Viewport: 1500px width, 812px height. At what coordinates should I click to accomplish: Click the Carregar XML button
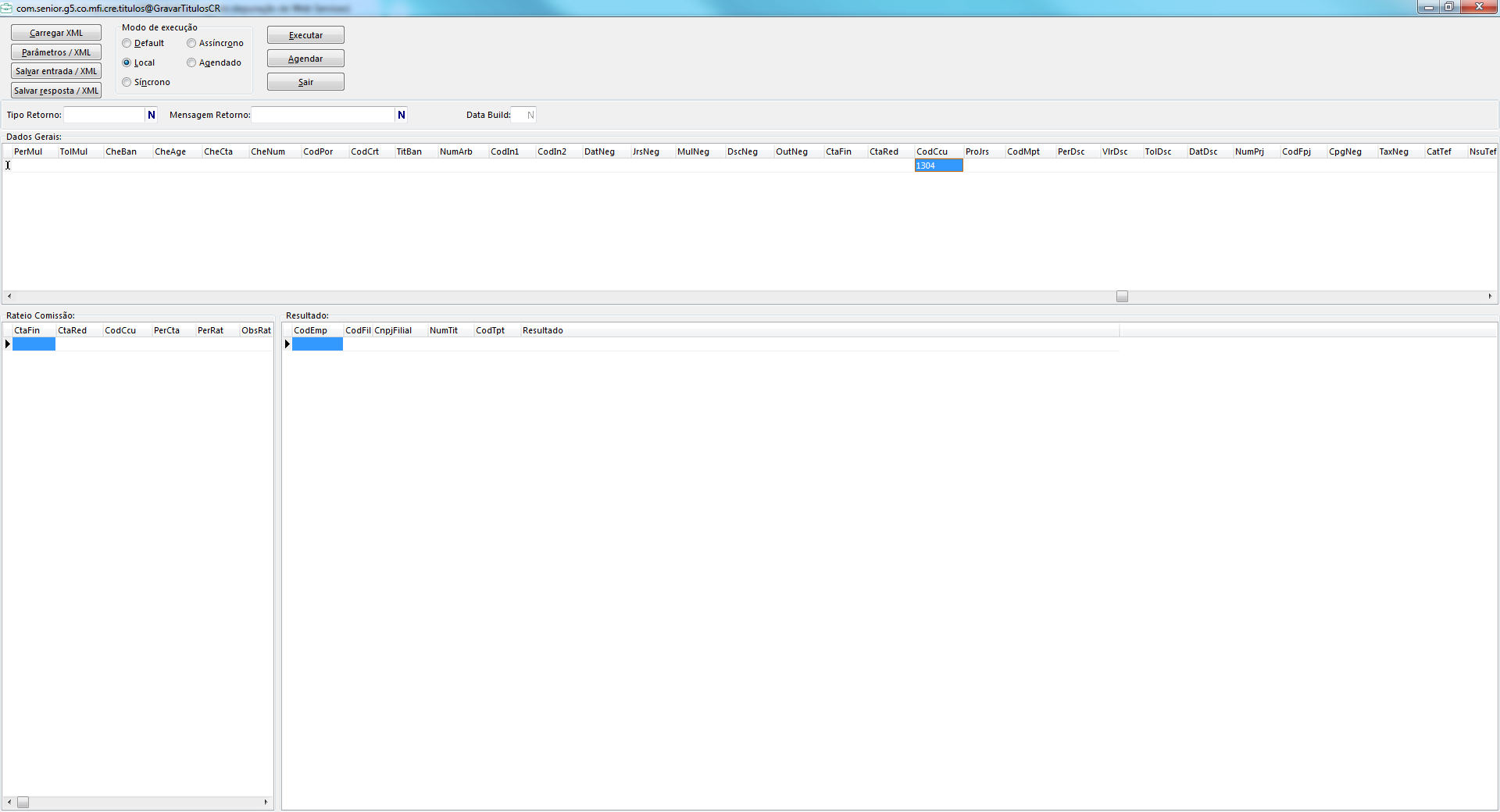pos(56,33)
